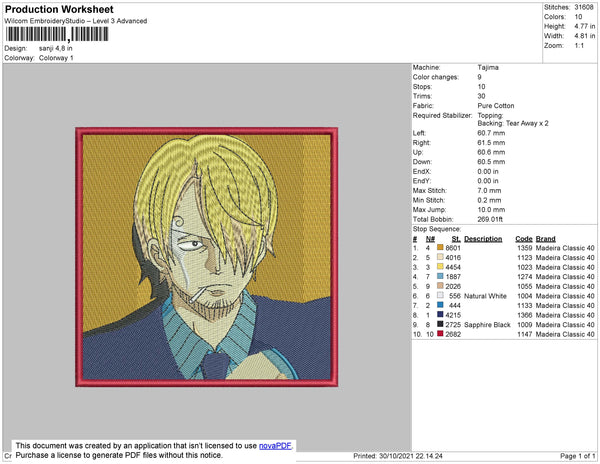Click the fabric value 'Pure Cotton'
Viewport: 600px width, 464px height.
(x=496, y=106)
